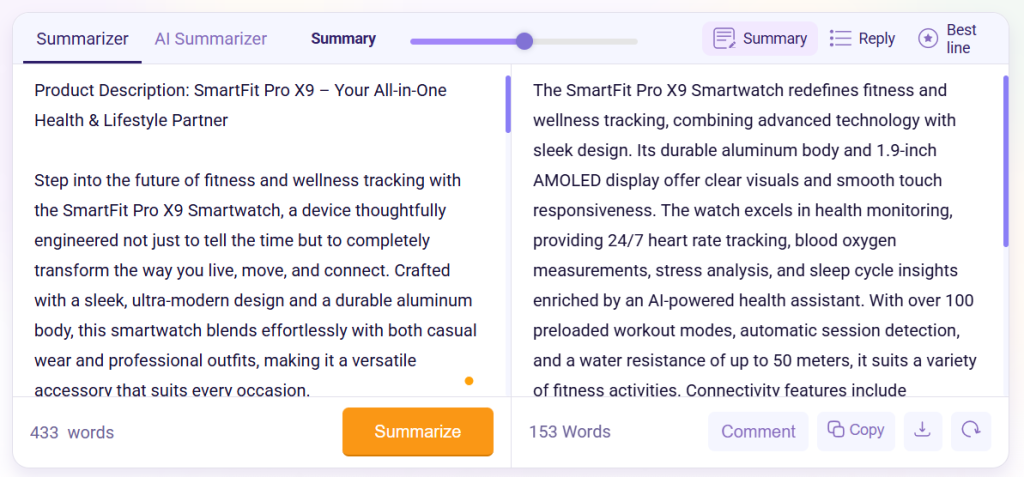Image resolution: width=1024 pixels, height=477 pixels.
Task: Click the Reply list icon
Action: click(x=841, y=39)
